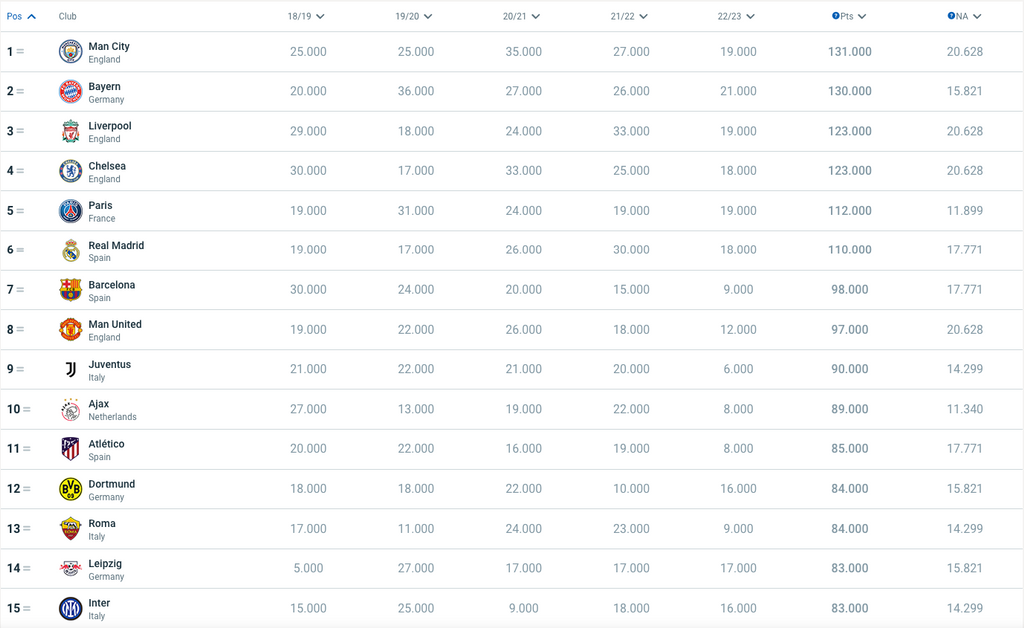The width and height of the screenshot is (1024, 628).
Task: Click the Dortmund club crest
Action: coord(70,489)
